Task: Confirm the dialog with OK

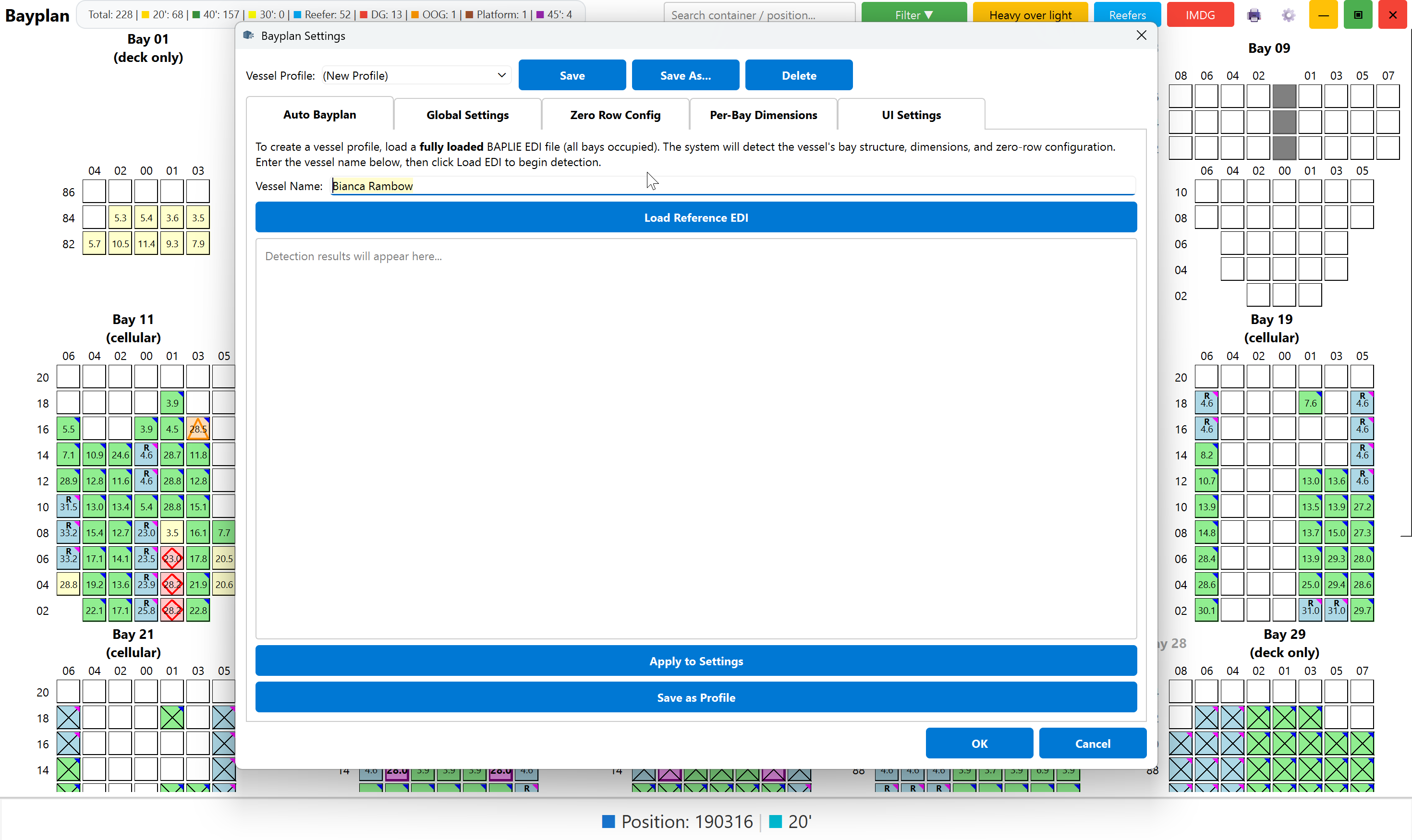Action: click(x=979, y=743)
